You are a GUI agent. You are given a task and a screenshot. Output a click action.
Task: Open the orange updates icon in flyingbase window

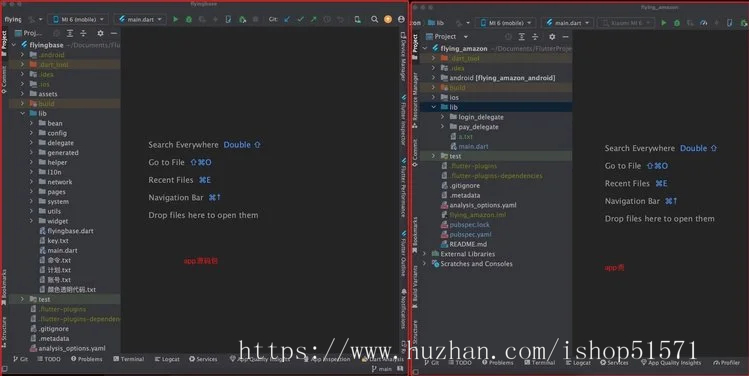point(388,20)
